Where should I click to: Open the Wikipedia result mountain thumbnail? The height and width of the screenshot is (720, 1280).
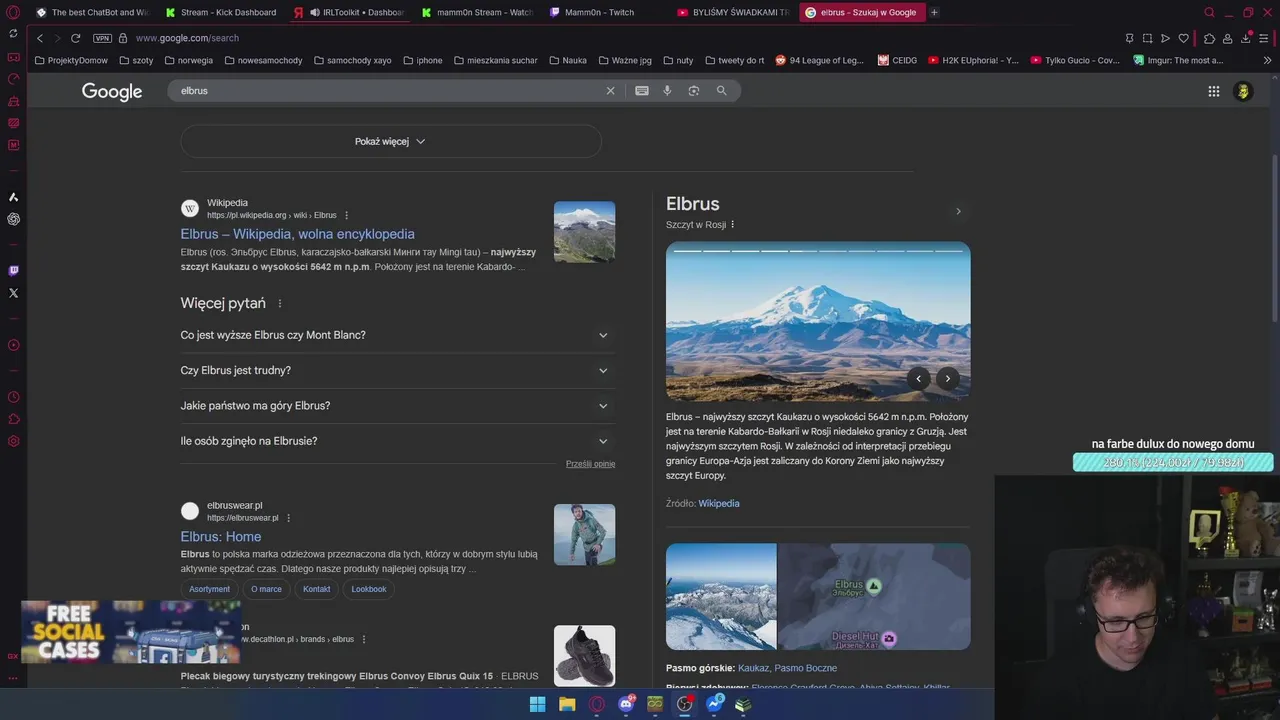click(x=584, y=232)
